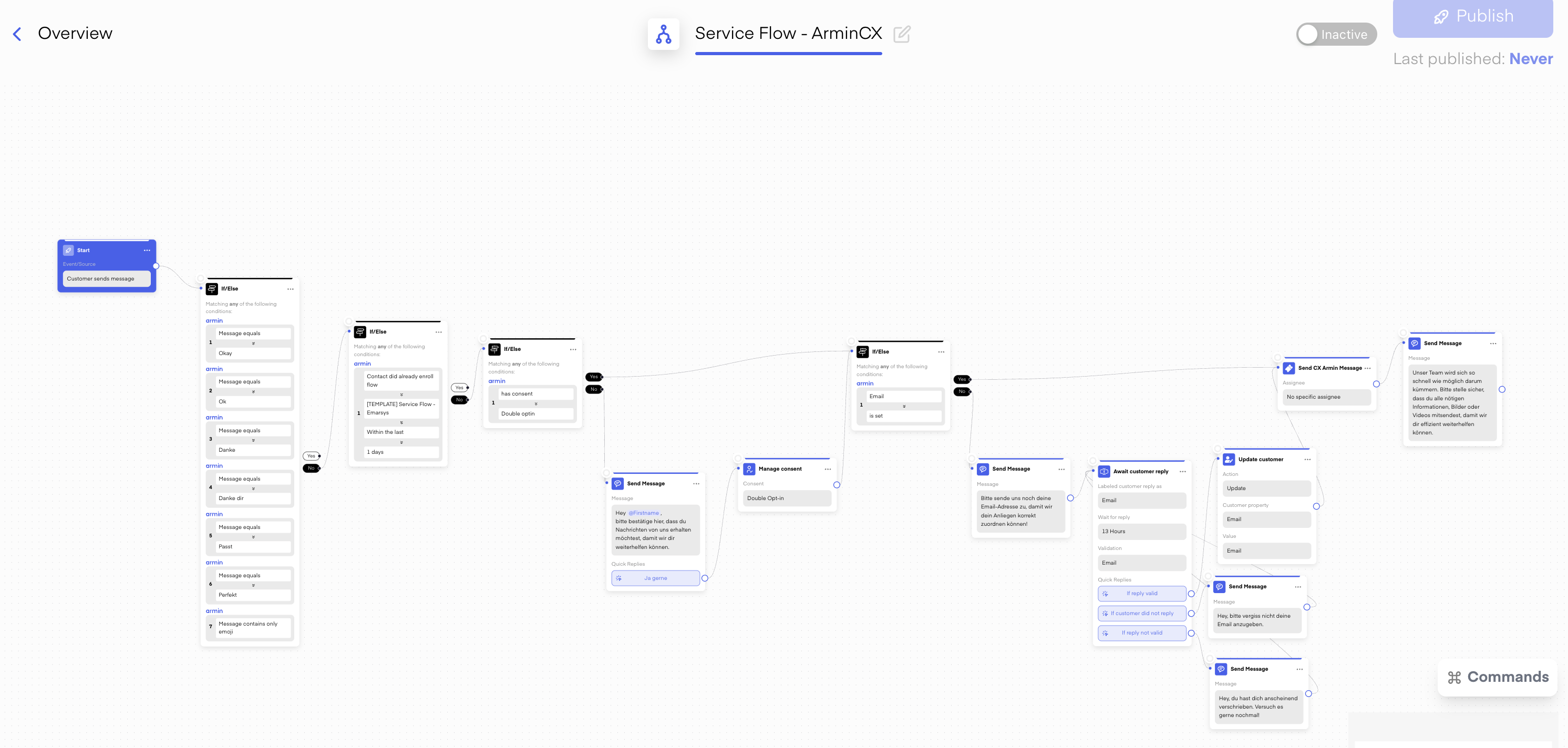Go back to the Overview page
The image size is (1568, 748).
click(75, 34)
